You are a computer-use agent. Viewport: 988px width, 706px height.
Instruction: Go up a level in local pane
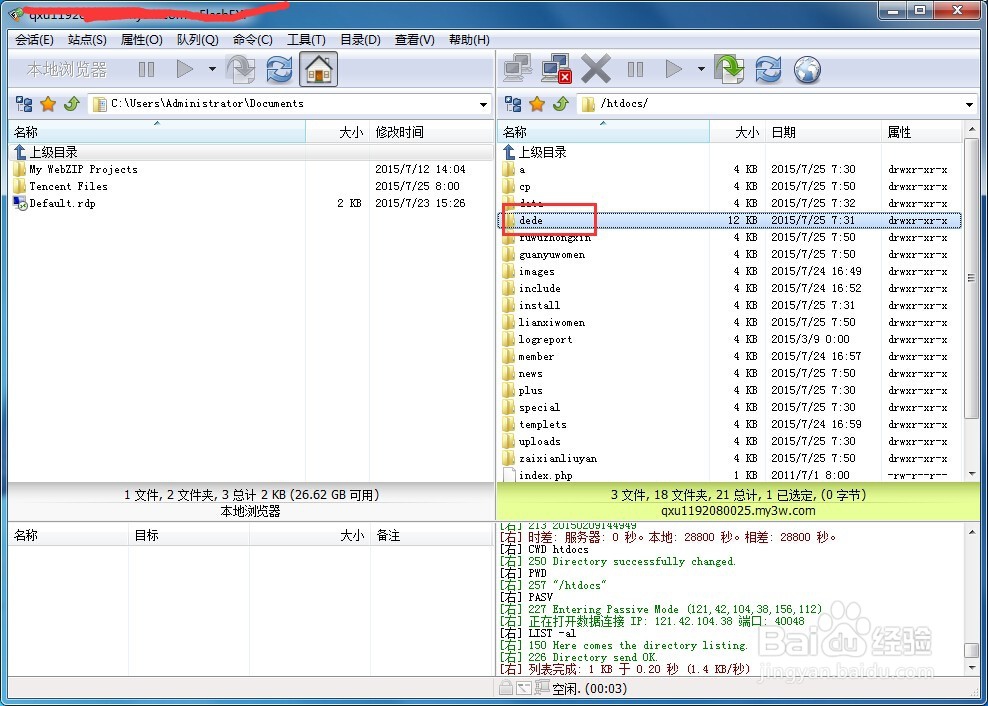coord(71,104)
